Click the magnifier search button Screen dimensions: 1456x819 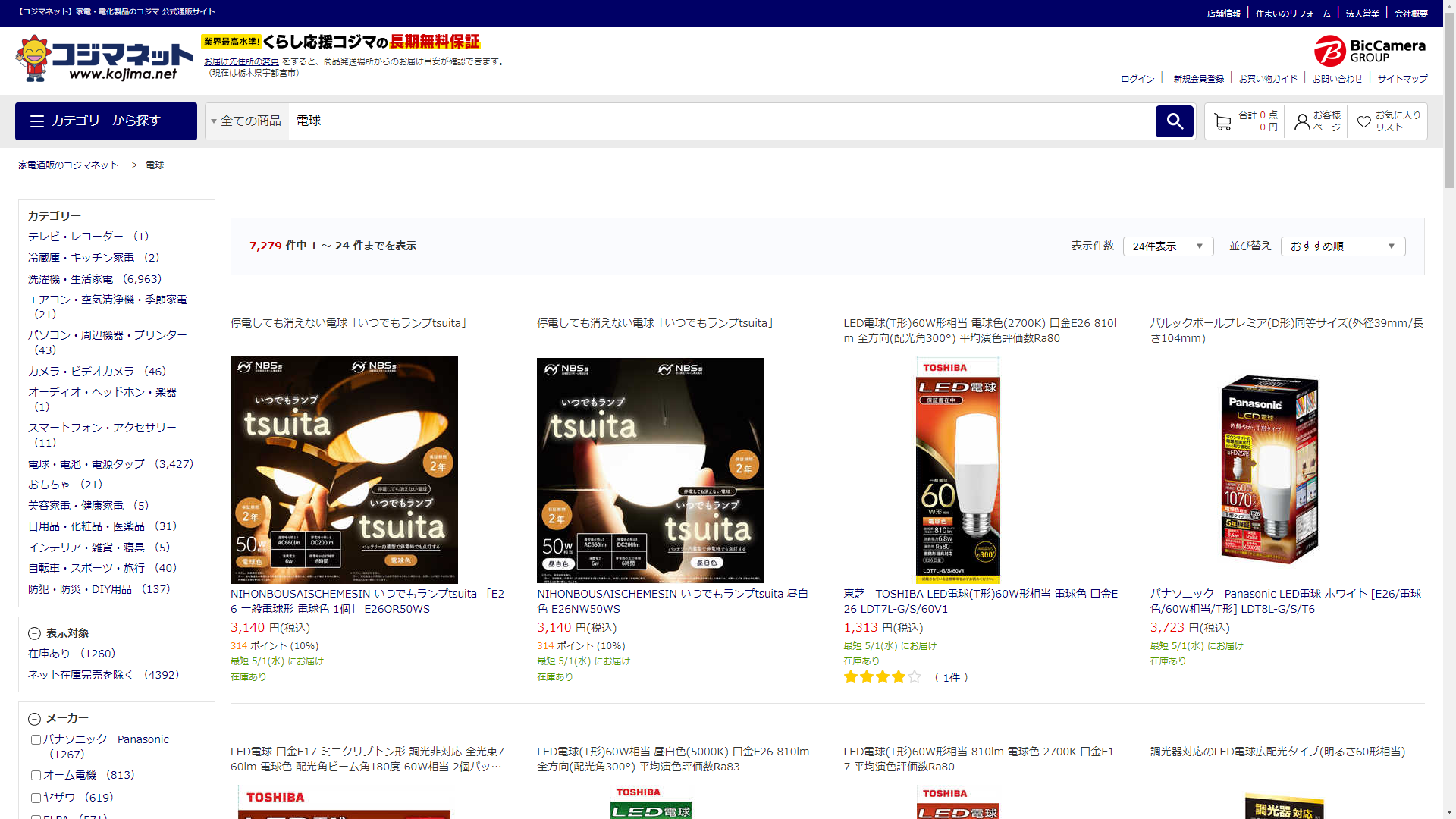click(x=1174, y=121)
